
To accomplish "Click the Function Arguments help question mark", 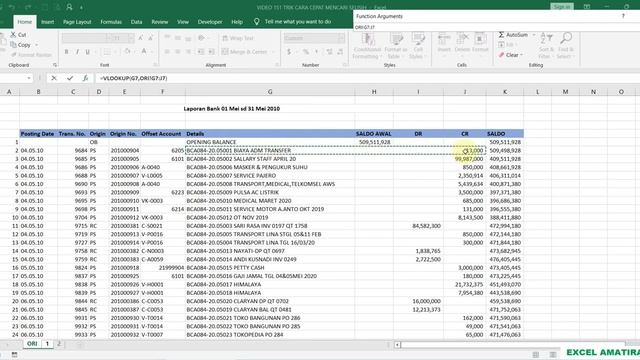I will [623, 16].
